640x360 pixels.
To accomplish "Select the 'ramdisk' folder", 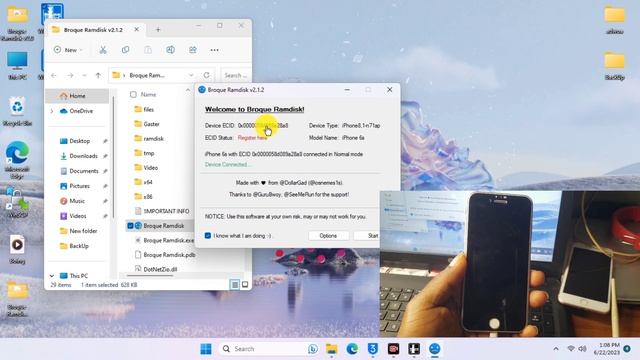I will [x=153, y=139].
